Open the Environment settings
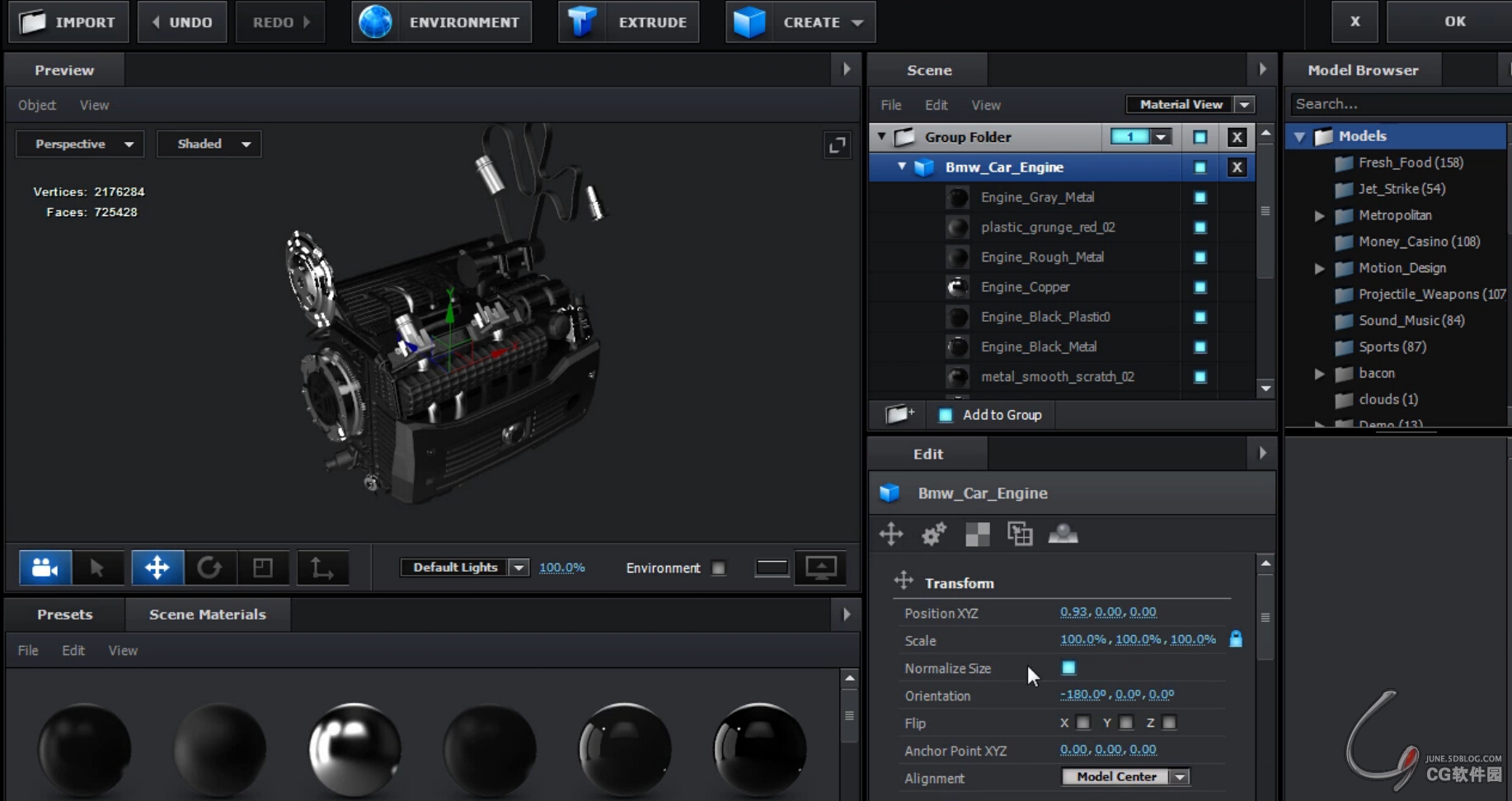The image size is (1512, 801). click(x=441, y=22)
